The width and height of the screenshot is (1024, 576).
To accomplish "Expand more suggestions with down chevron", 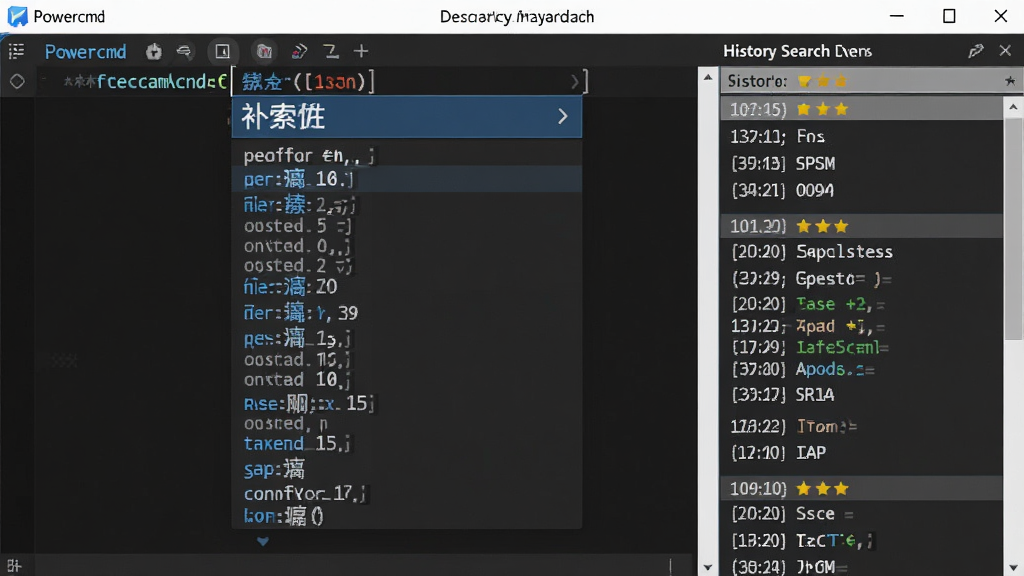I will pyautogui.click(x=263, y=541).
